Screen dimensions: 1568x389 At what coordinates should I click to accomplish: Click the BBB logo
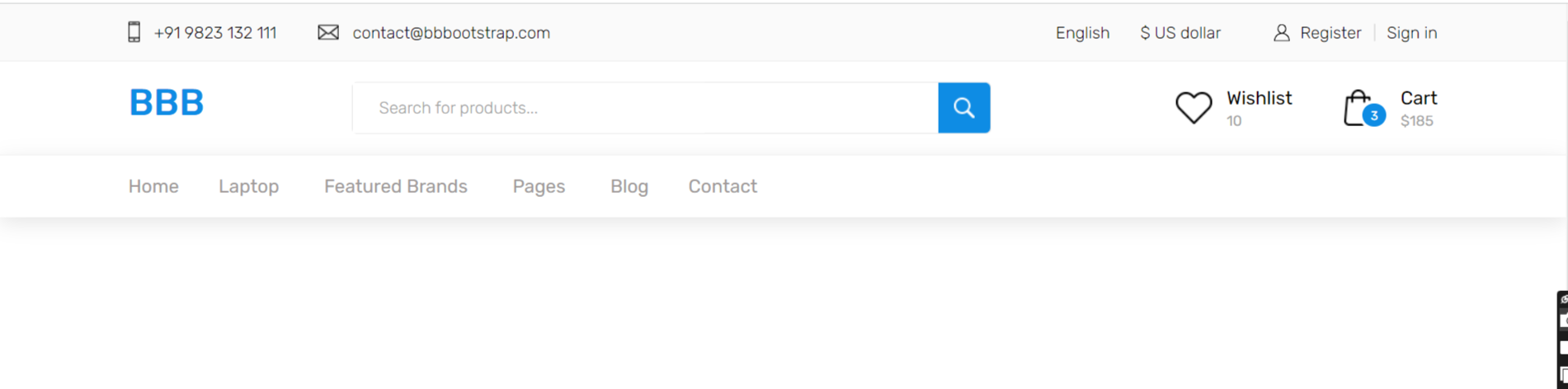tap(167, 103)
